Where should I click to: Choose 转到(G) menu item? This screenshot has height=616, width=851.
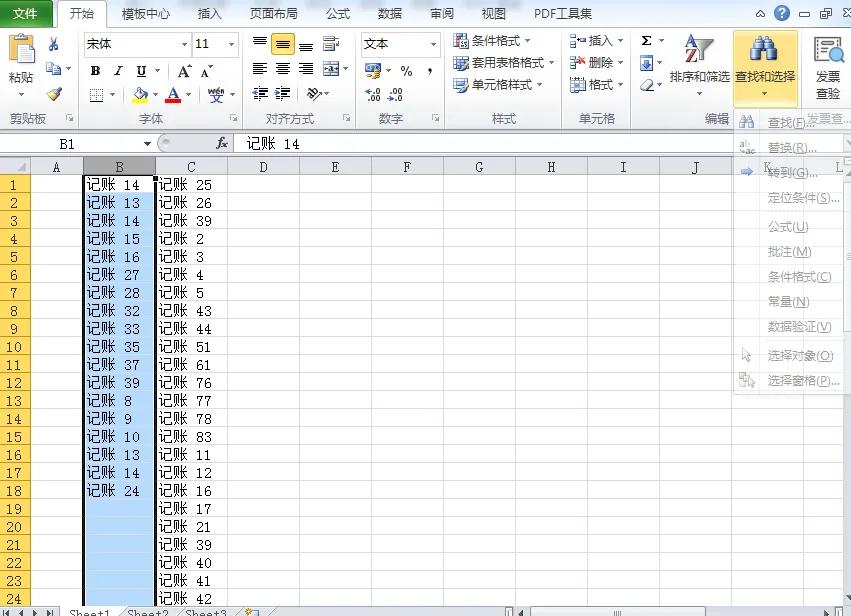click(x=792, y=173)
